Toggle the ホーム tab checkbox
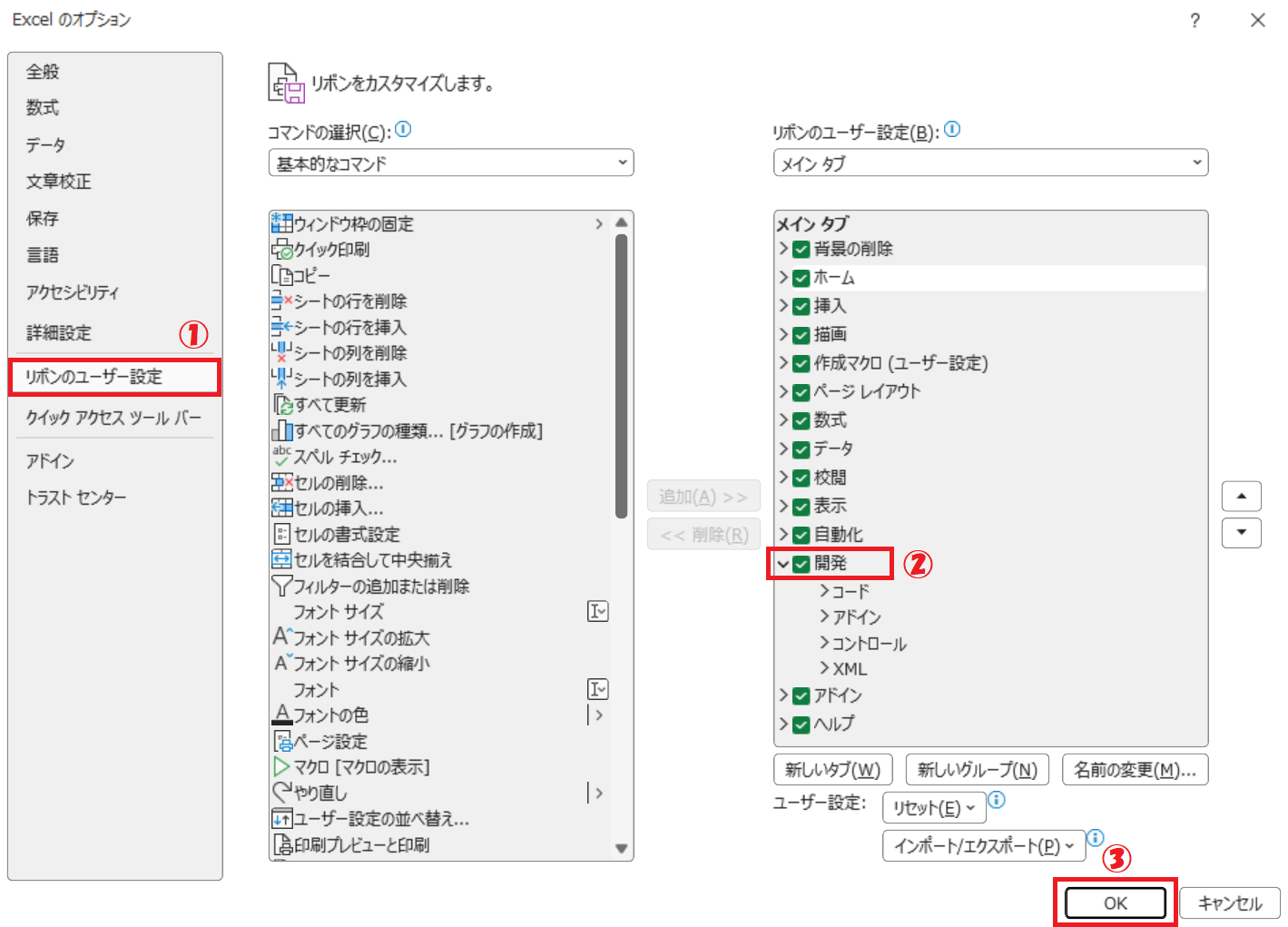Screen dimensions: 1288x927 tap(801, 278)
